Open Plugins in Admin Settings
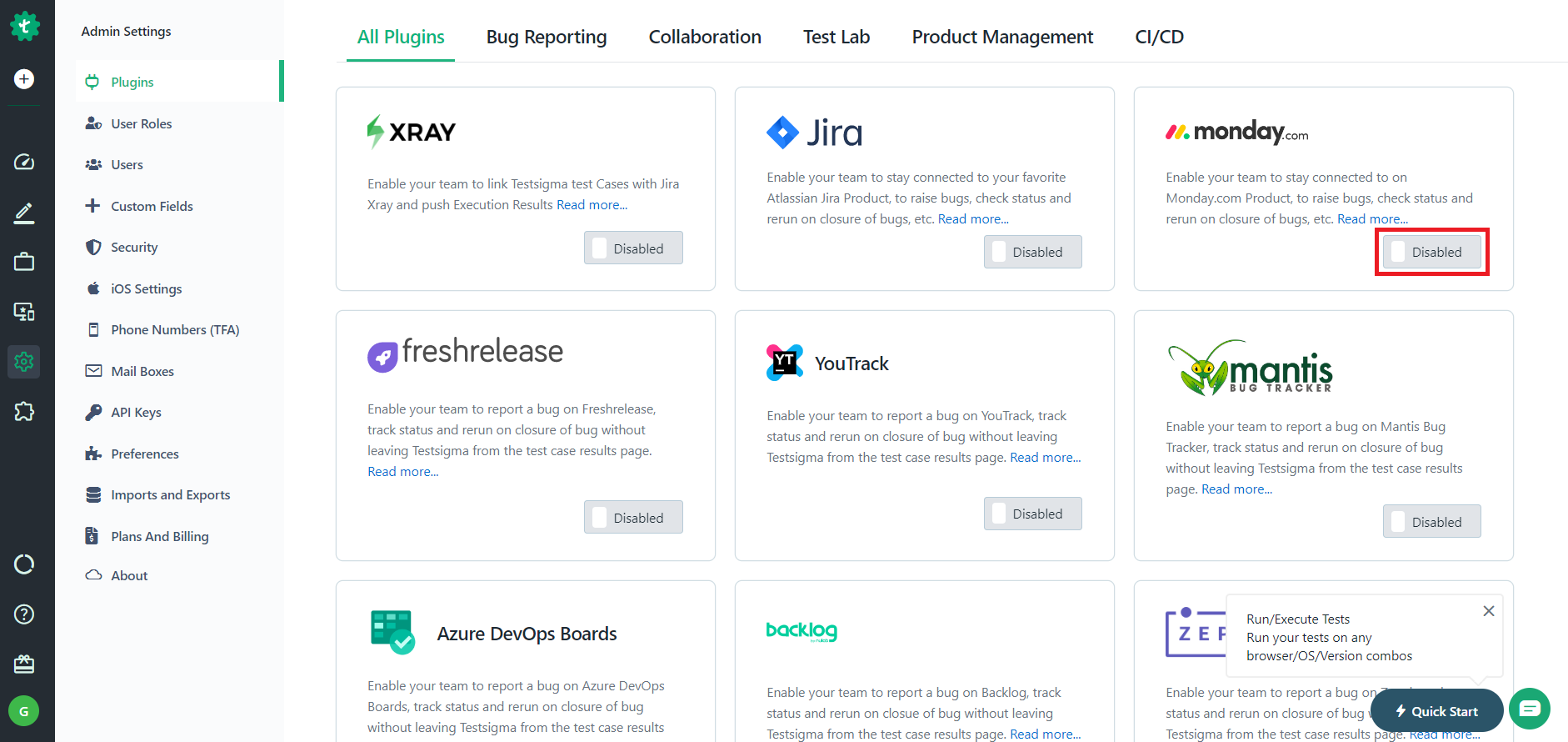1568x742 pixels. click(179, 82)
